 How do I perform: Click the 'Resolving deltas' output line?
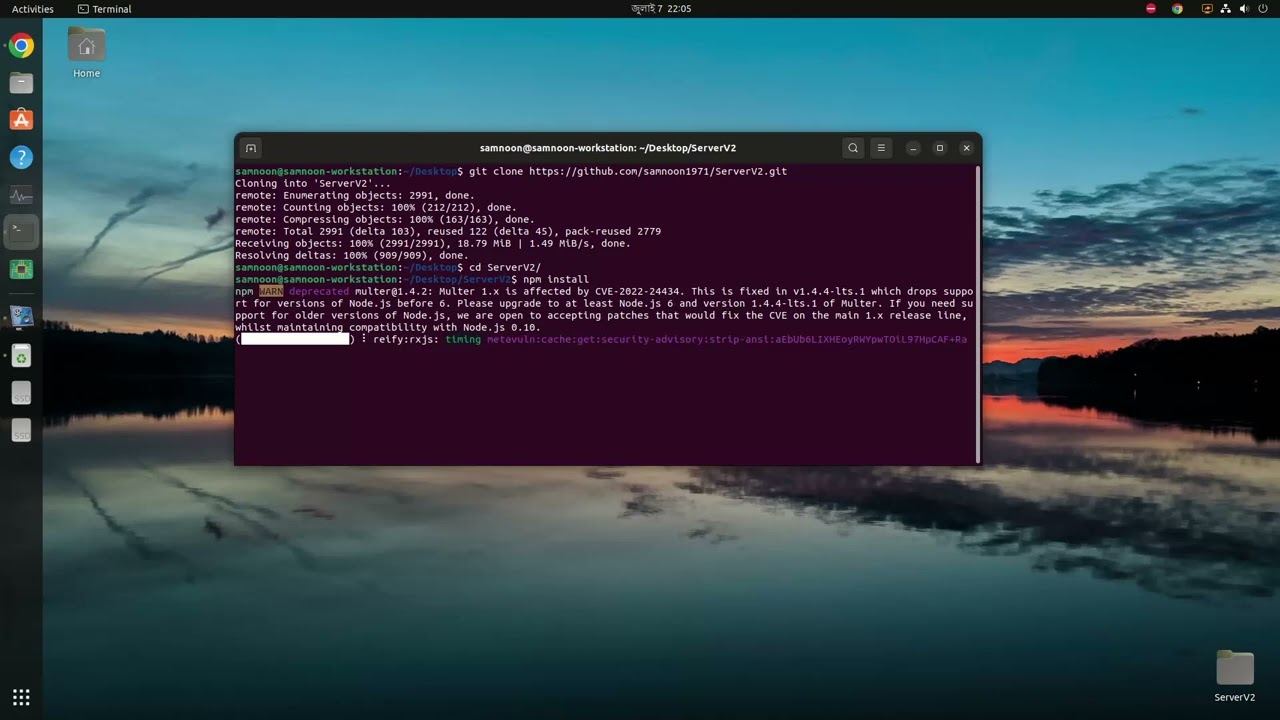352,256
